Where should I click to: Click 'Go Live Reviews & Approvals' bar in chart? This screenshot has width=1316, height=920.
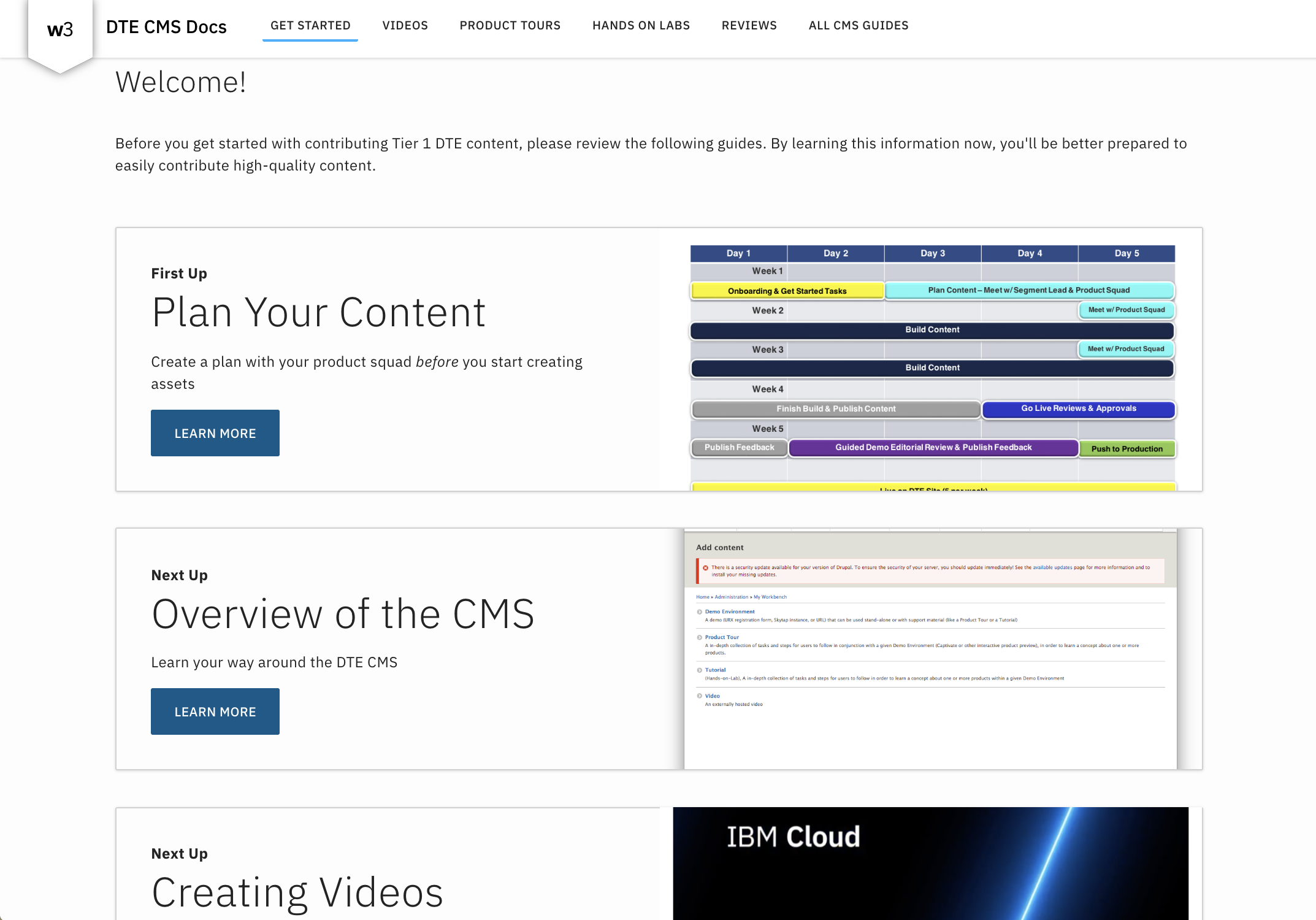point(1079,408)
